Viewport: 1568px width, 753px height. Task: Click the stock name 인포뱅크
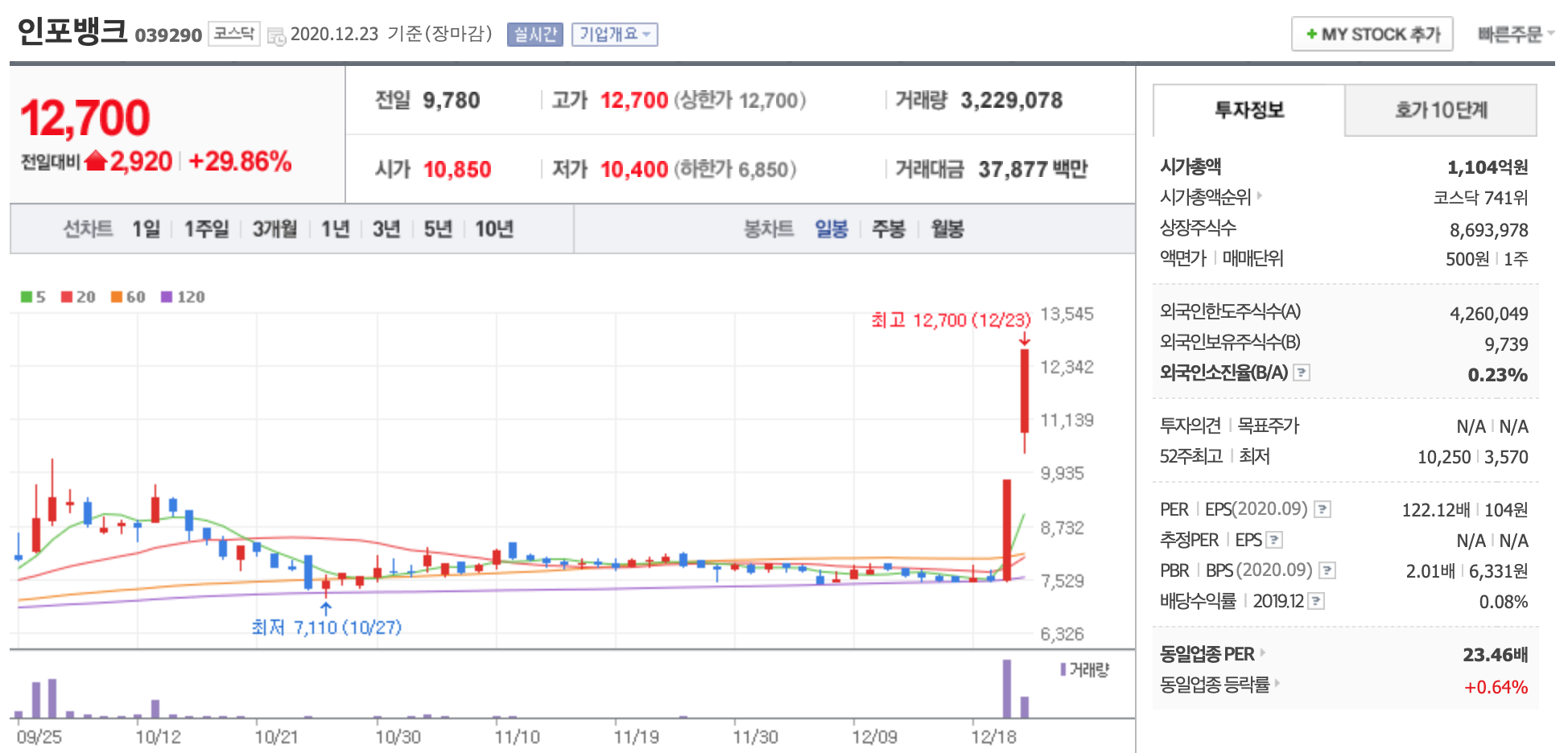coord(72,31)
